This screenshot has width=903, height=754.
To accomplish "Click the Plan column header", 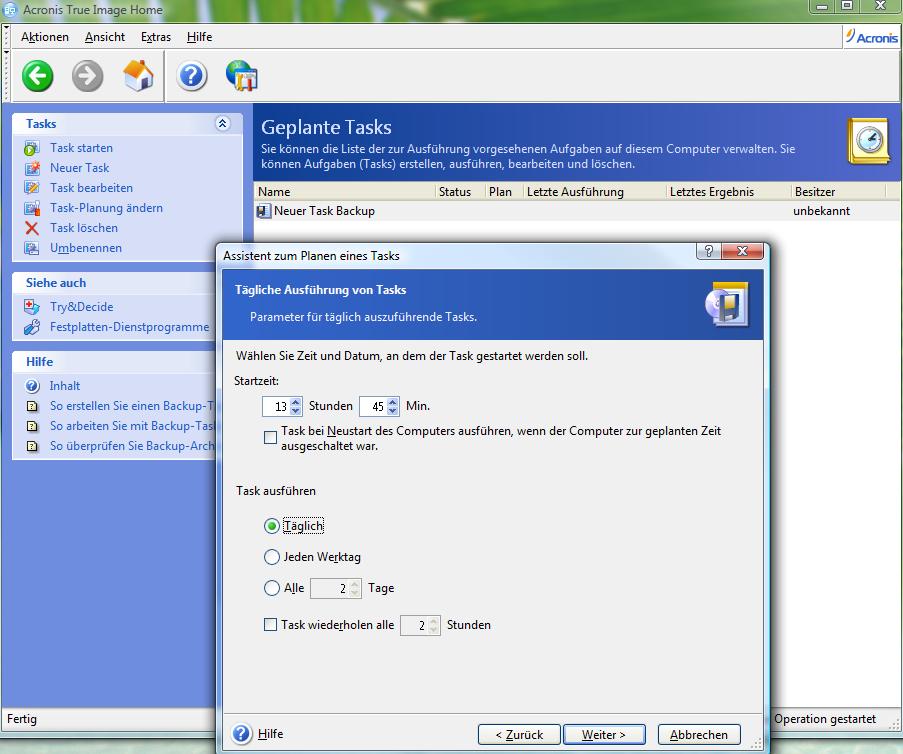I will (504, 192).
